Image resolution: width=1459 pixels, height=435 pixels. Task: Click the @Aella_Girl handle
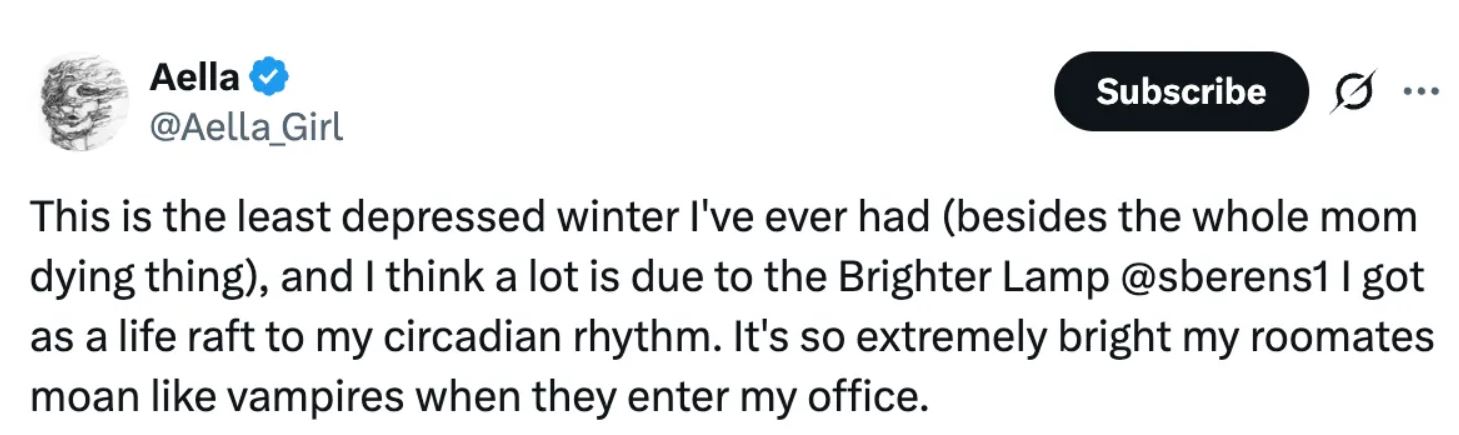click(245, 127)
